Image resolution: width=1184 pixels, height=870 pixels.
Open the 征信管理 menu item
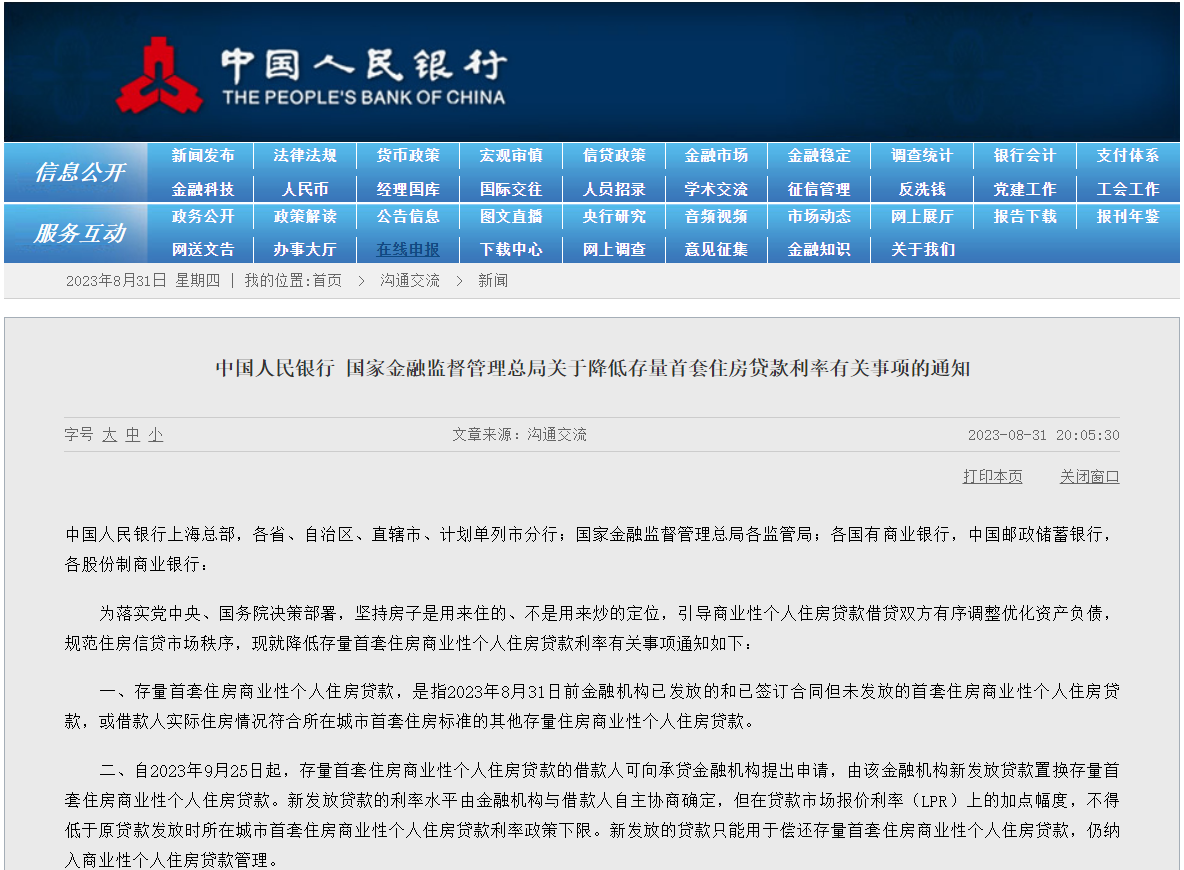coord(819,189)
